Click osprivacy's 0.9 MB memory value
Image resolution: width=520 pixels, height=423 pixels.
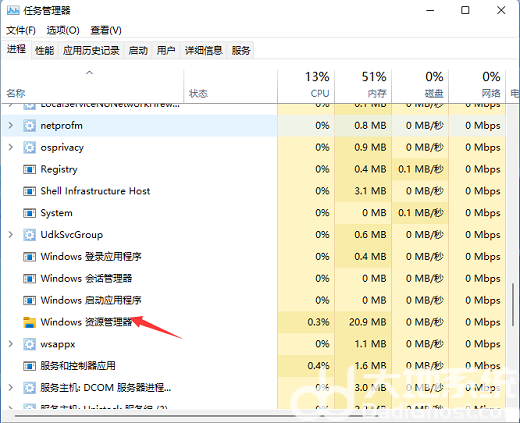click(370, 147)
